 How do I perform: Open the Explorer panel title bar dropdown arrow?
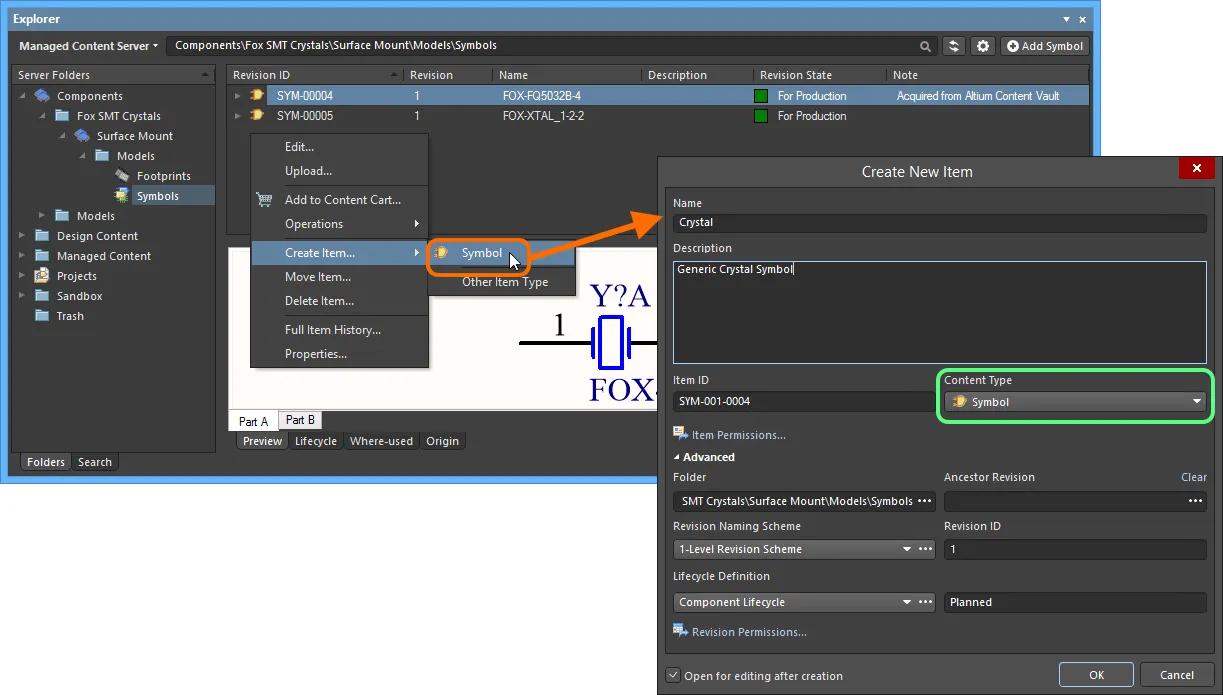(x=1067, y=19)
